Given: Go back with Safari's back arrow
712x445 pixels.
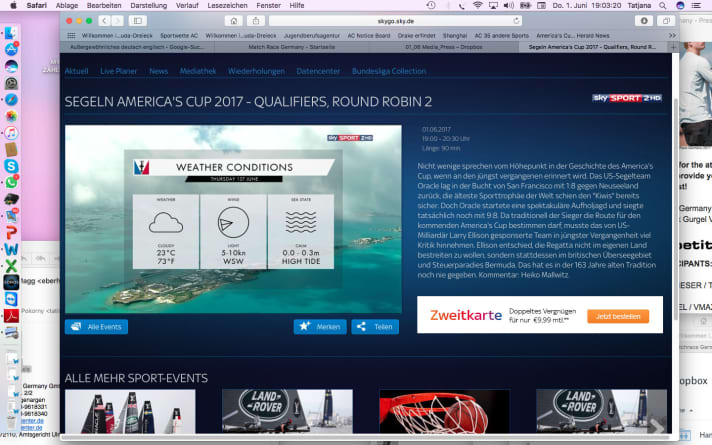Looking at the screenshot, I should pyautogui.click(x=104, y=21).
